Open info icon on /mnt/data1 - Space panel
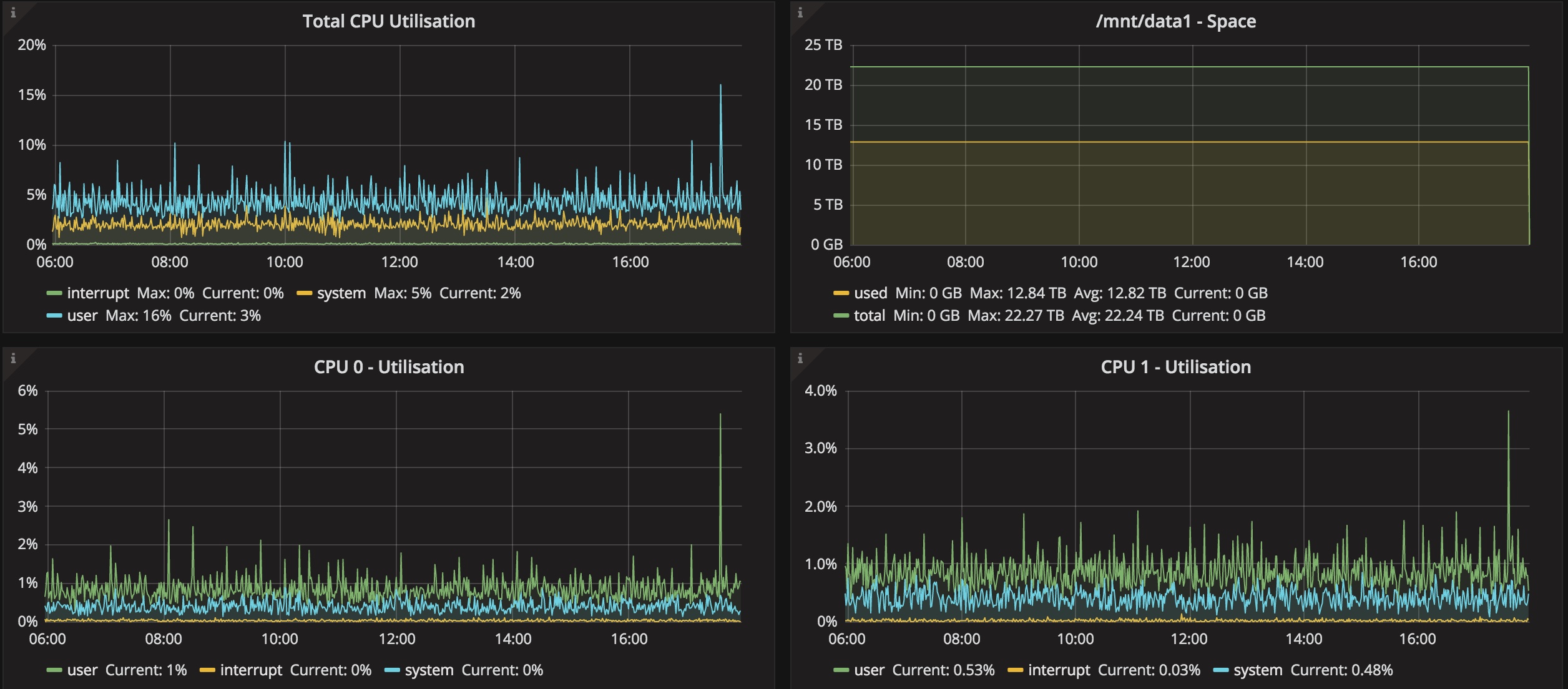The height and width of the screenshot is (689, 1568). click(x=800, y=12)
